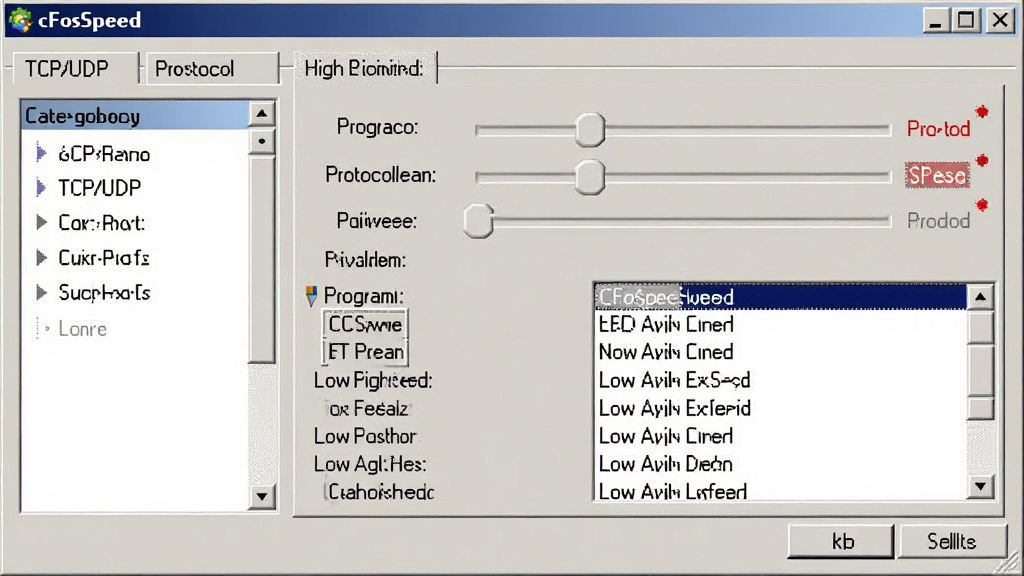Click the CCSwne button

point(365,324)
